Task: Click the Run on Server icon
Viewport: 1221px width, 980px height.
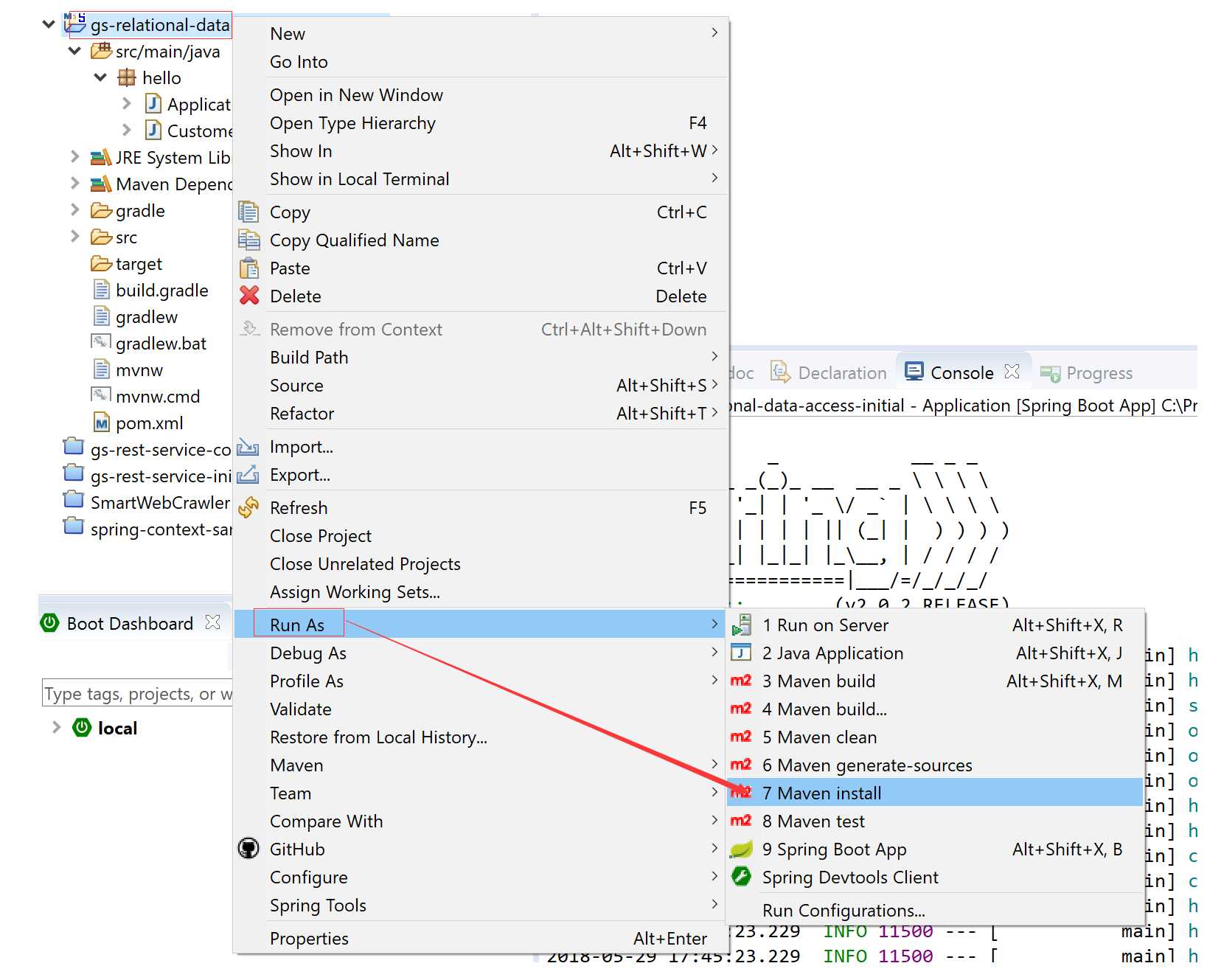Action: (x=741, y=625)
